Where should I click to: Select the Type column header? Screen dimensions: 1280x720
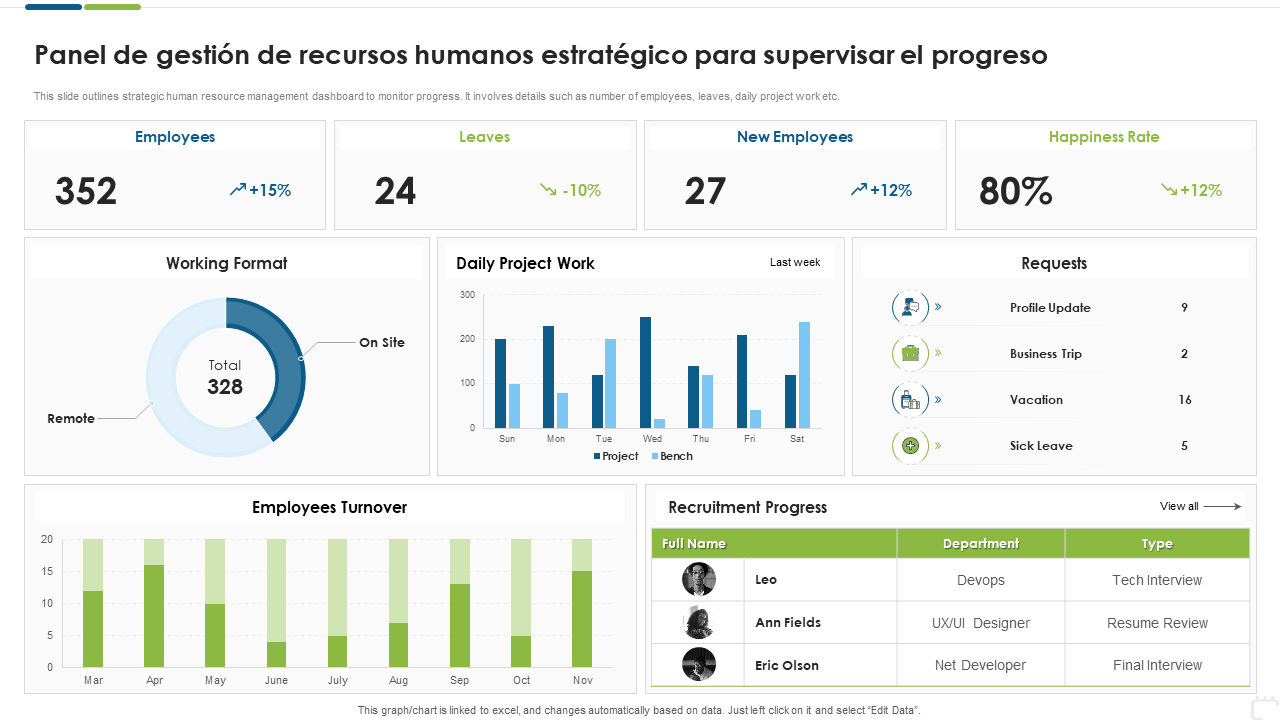pos(1158,544)
